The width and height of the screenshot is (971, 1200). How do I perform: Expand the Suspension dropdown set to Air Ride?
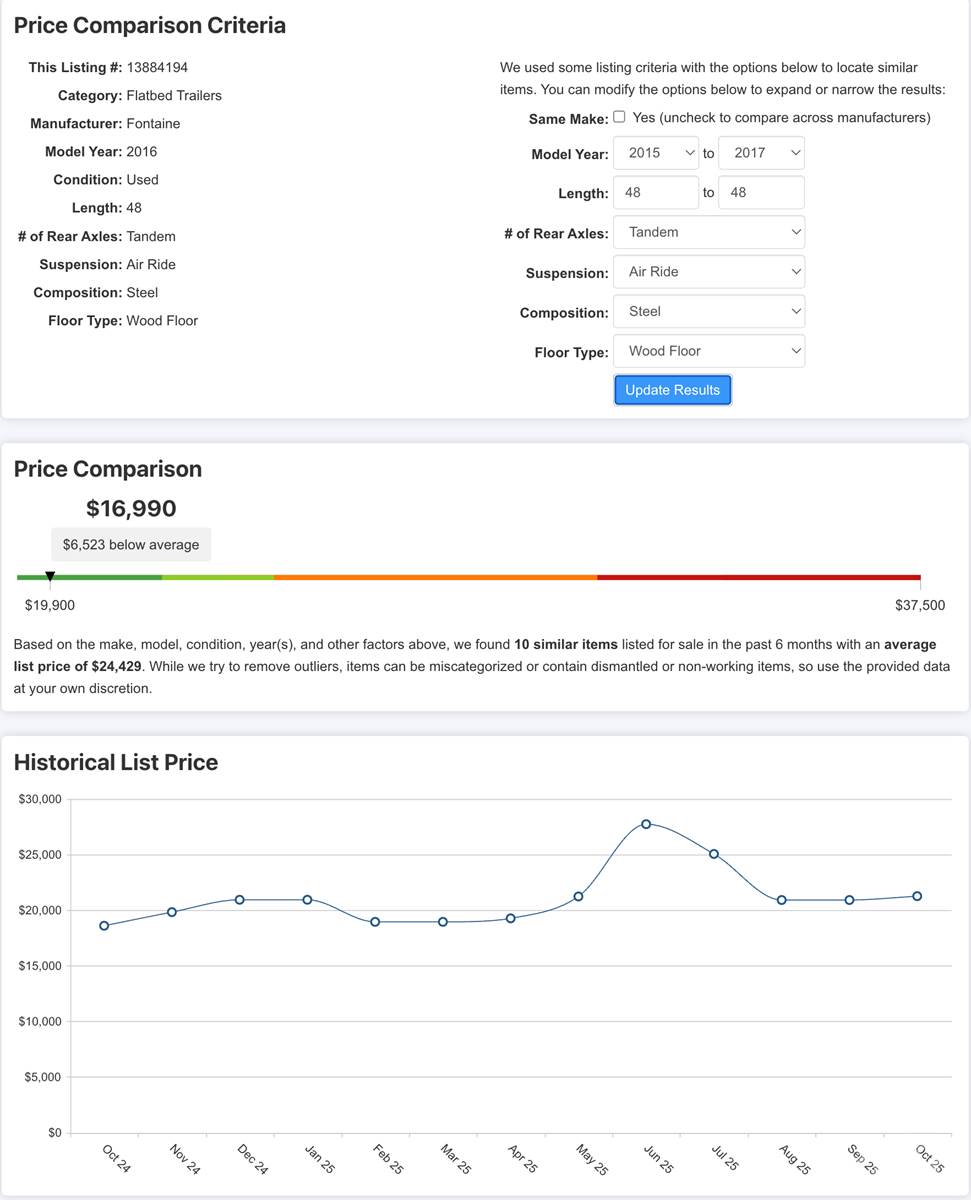708,272
